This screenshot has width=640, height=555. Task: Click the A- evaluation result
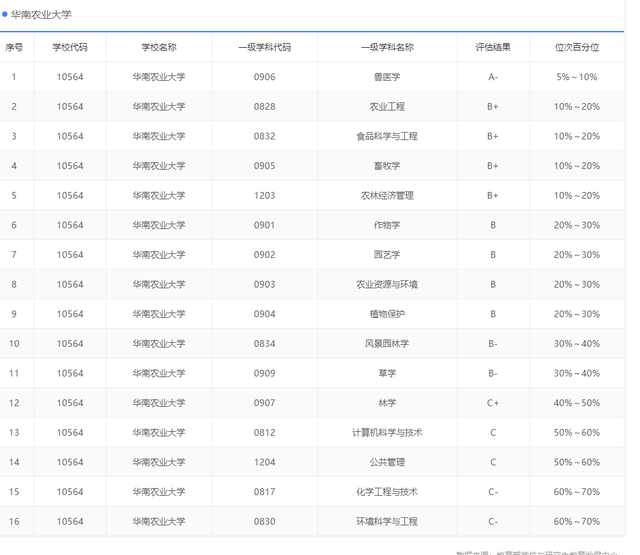coord(493,77)
